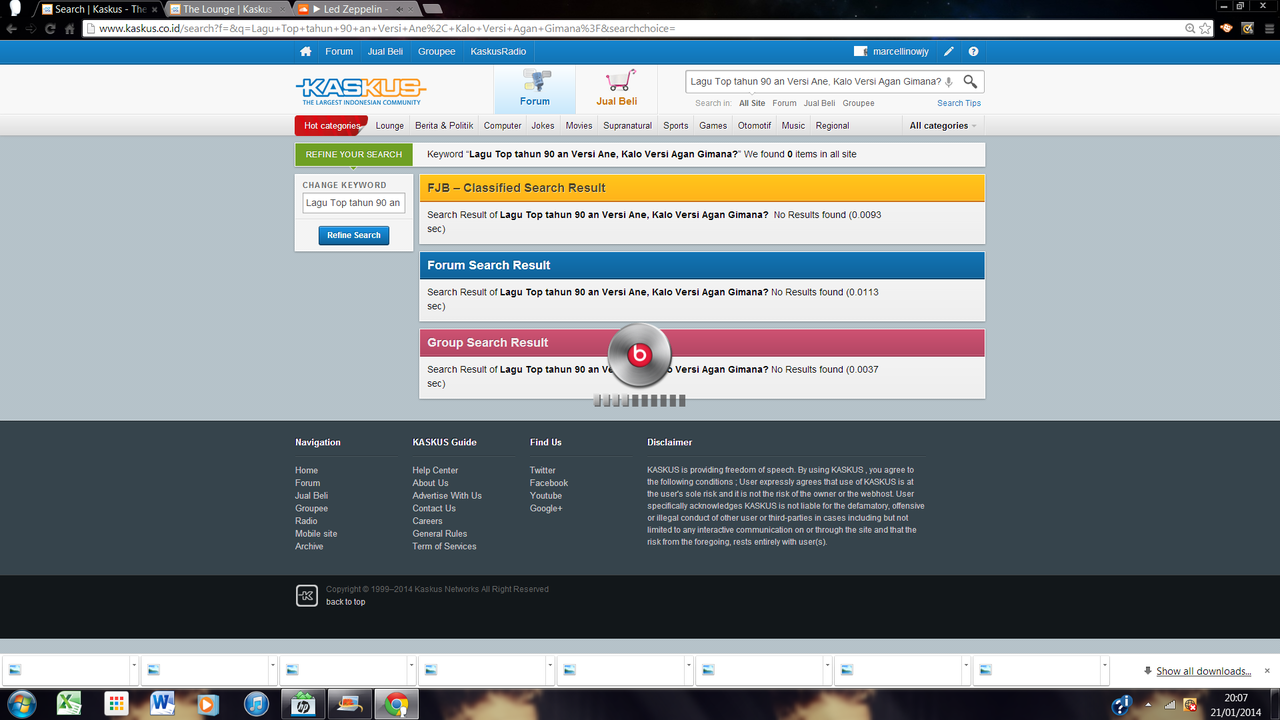Click back to top link

[346, 602]
